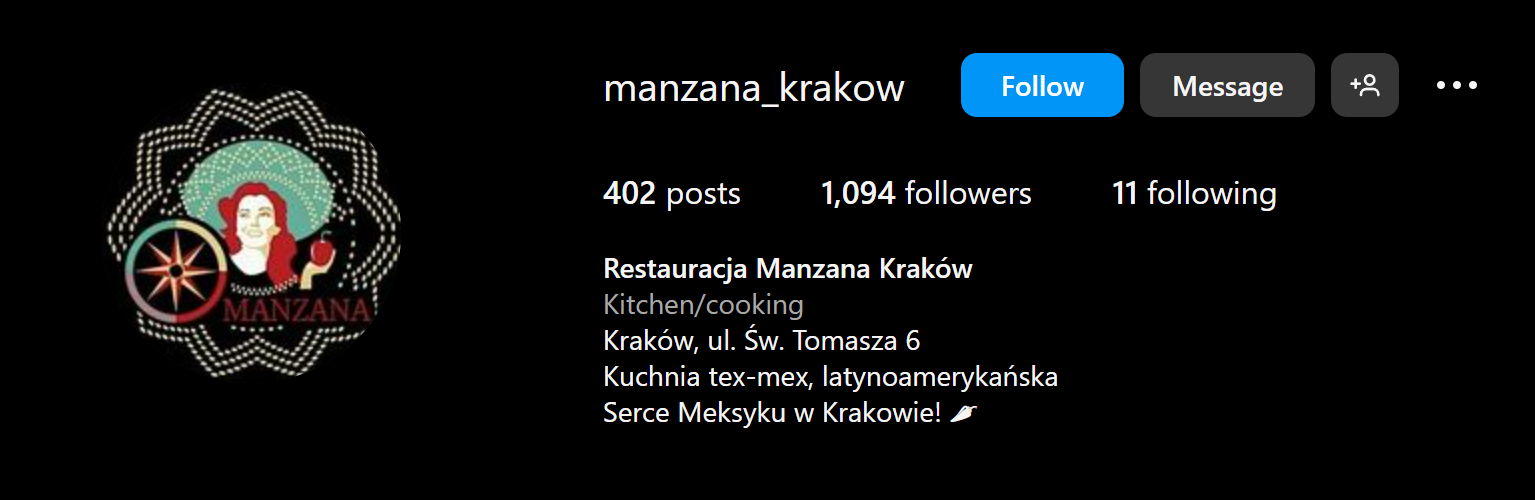Screen dimensions: 1535x500
Task: Click the manzana_krakow username heading
Action: point(754,88)
